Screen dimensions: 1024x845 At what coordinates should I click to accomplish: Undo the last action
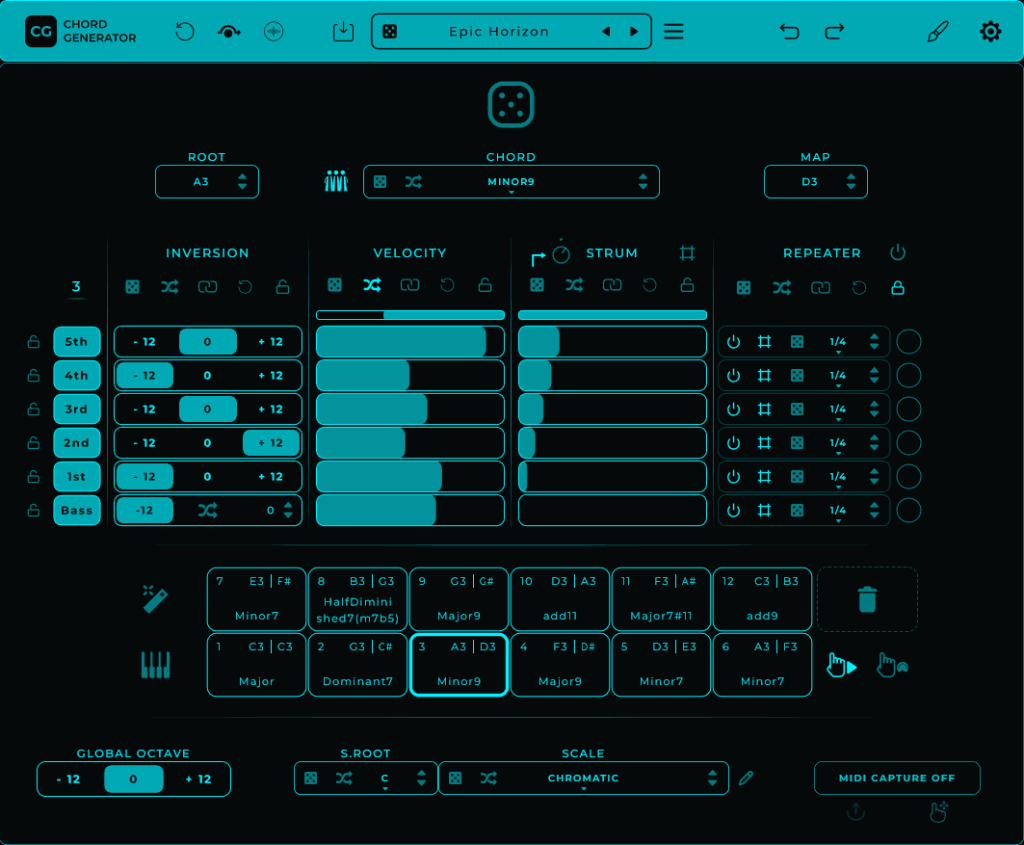pos(790,31)
